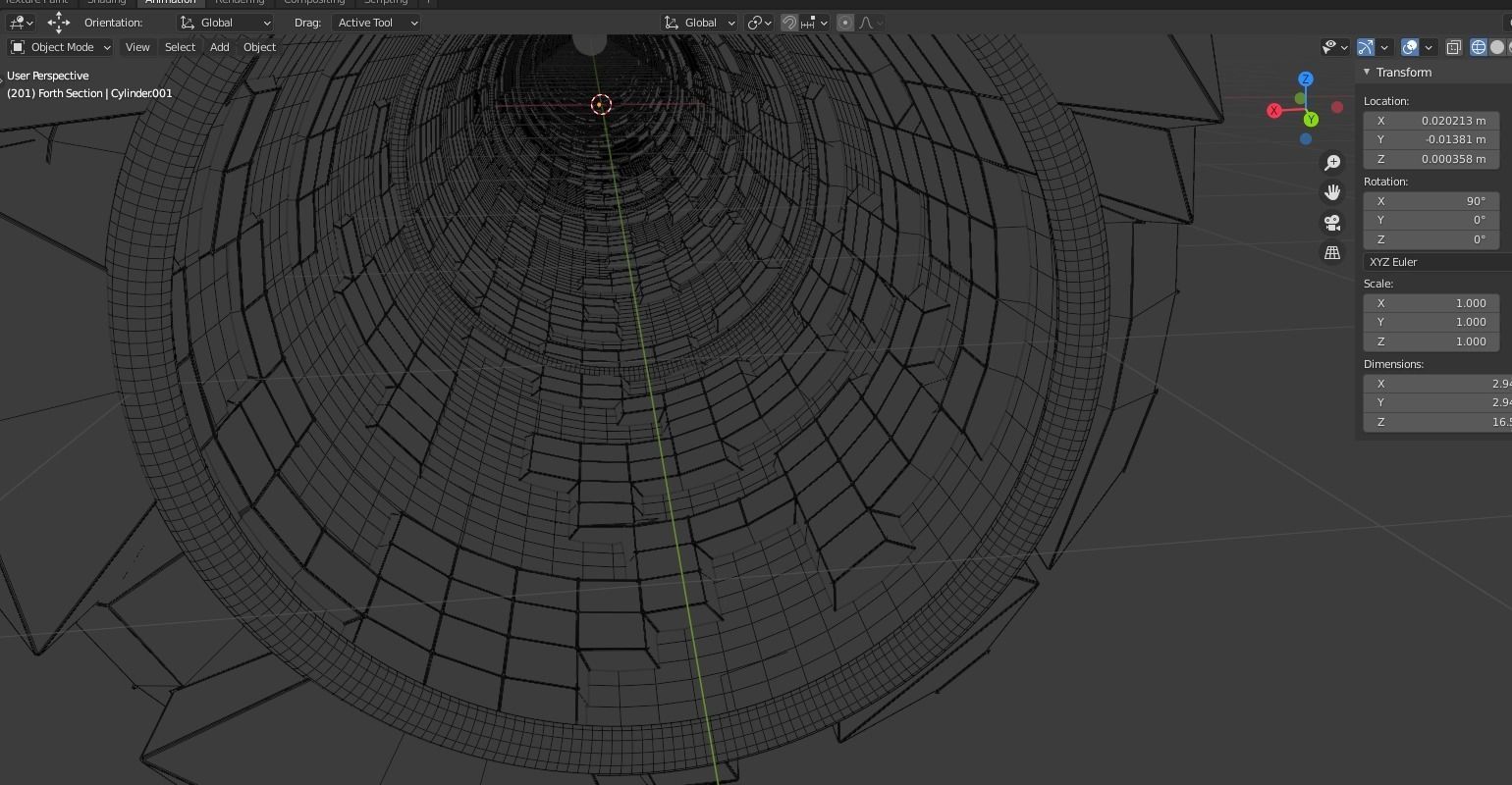1512x785 pixels.
Task: Open the Drag Active Tool dropdown
Action: (377, 22)
